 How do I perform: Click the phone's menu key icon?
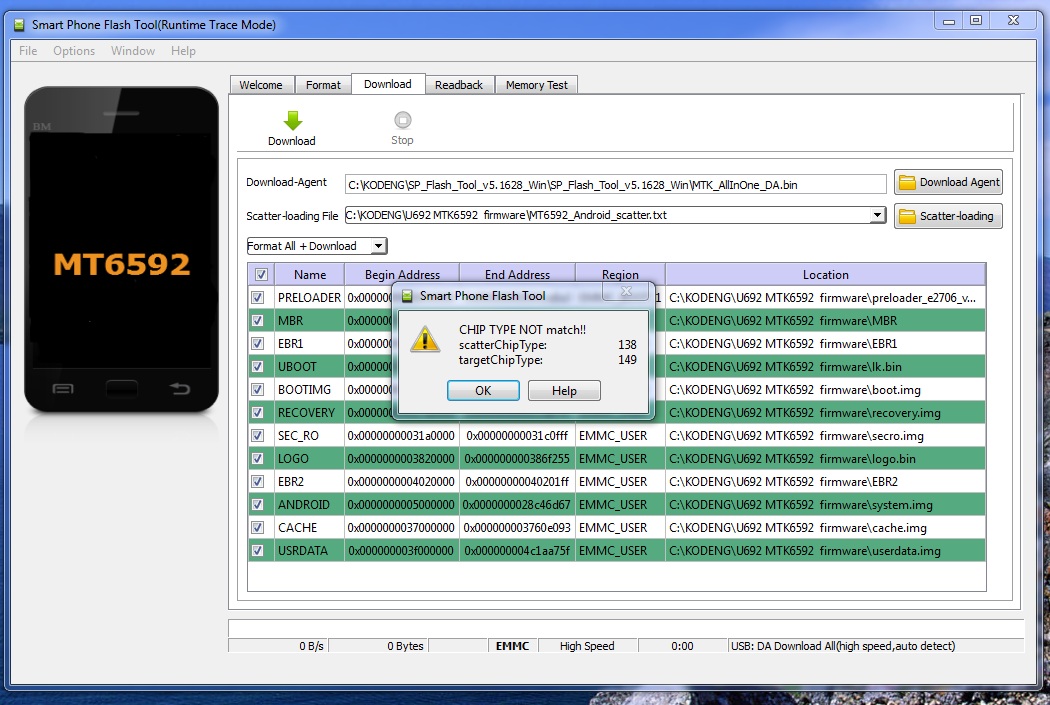point(62,388)
